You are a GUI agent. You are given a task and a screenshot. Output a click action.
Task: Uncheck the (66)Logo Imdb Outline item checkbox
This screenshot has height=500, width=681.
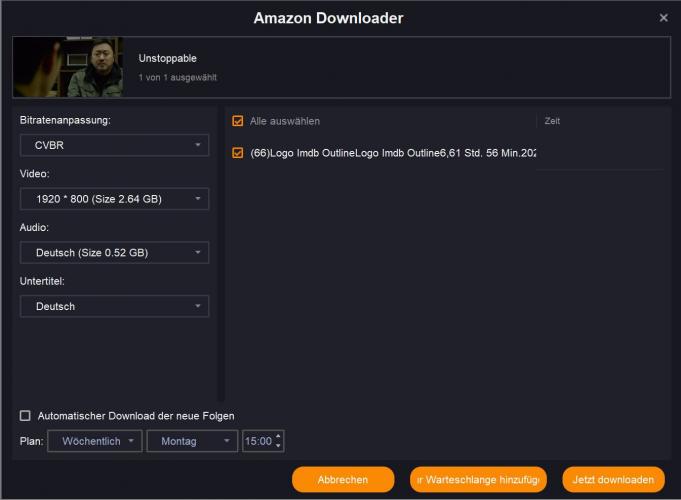[x=238, y=153]
